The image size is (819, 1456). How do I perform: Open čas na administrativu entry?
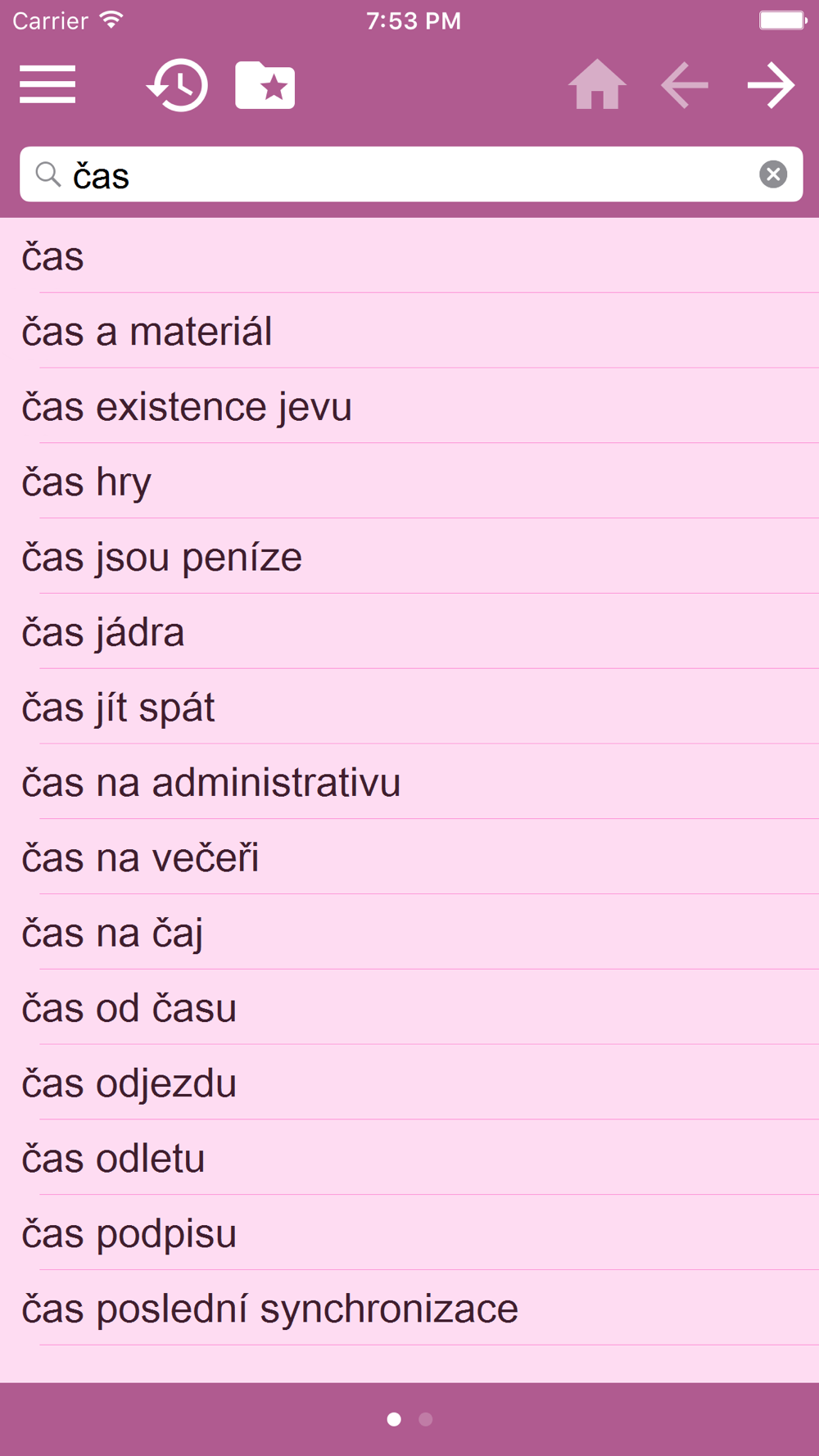point(409,782)
